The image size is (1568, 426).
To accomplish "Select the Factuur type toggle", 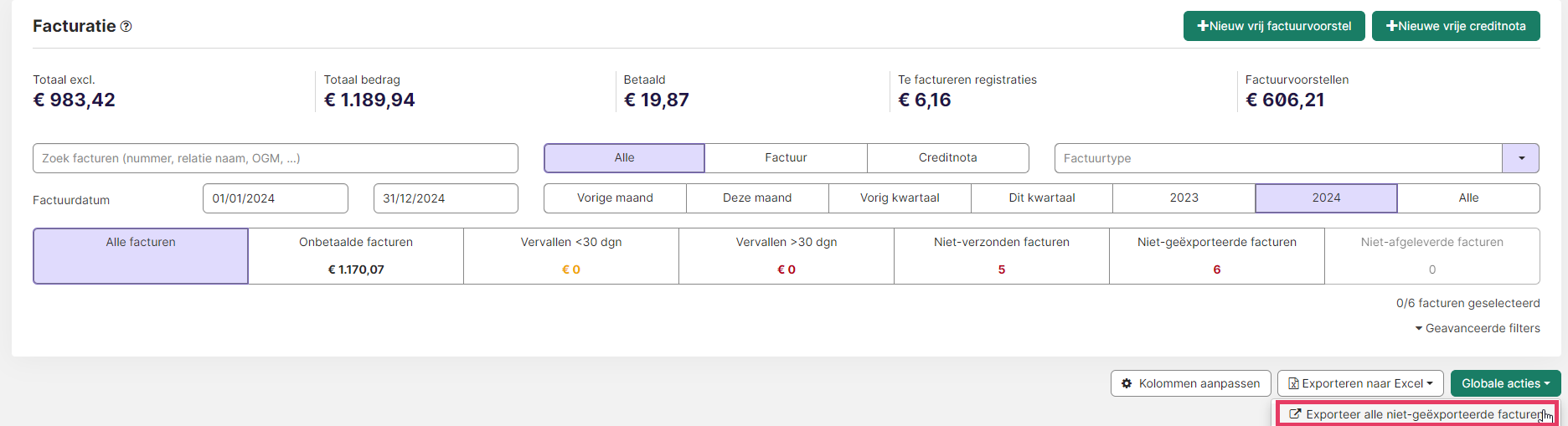I will click(786, 157).
